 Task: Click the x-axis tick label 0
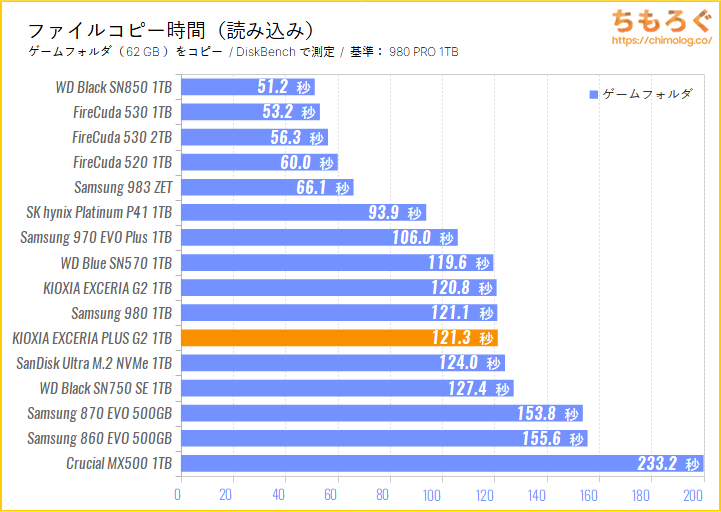click(178, 495)
